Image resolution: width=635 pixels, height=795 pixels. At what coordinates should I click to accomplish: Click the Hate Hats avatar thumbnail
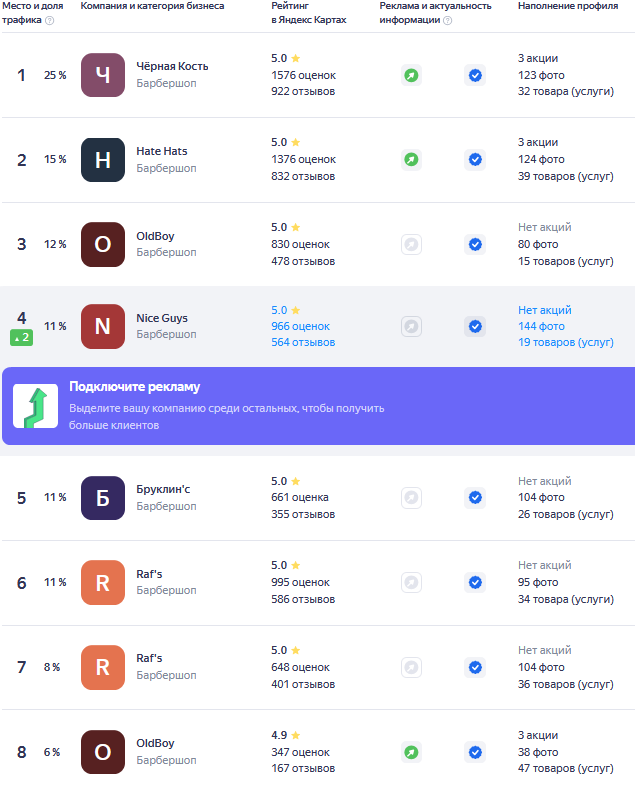point(103,159)
